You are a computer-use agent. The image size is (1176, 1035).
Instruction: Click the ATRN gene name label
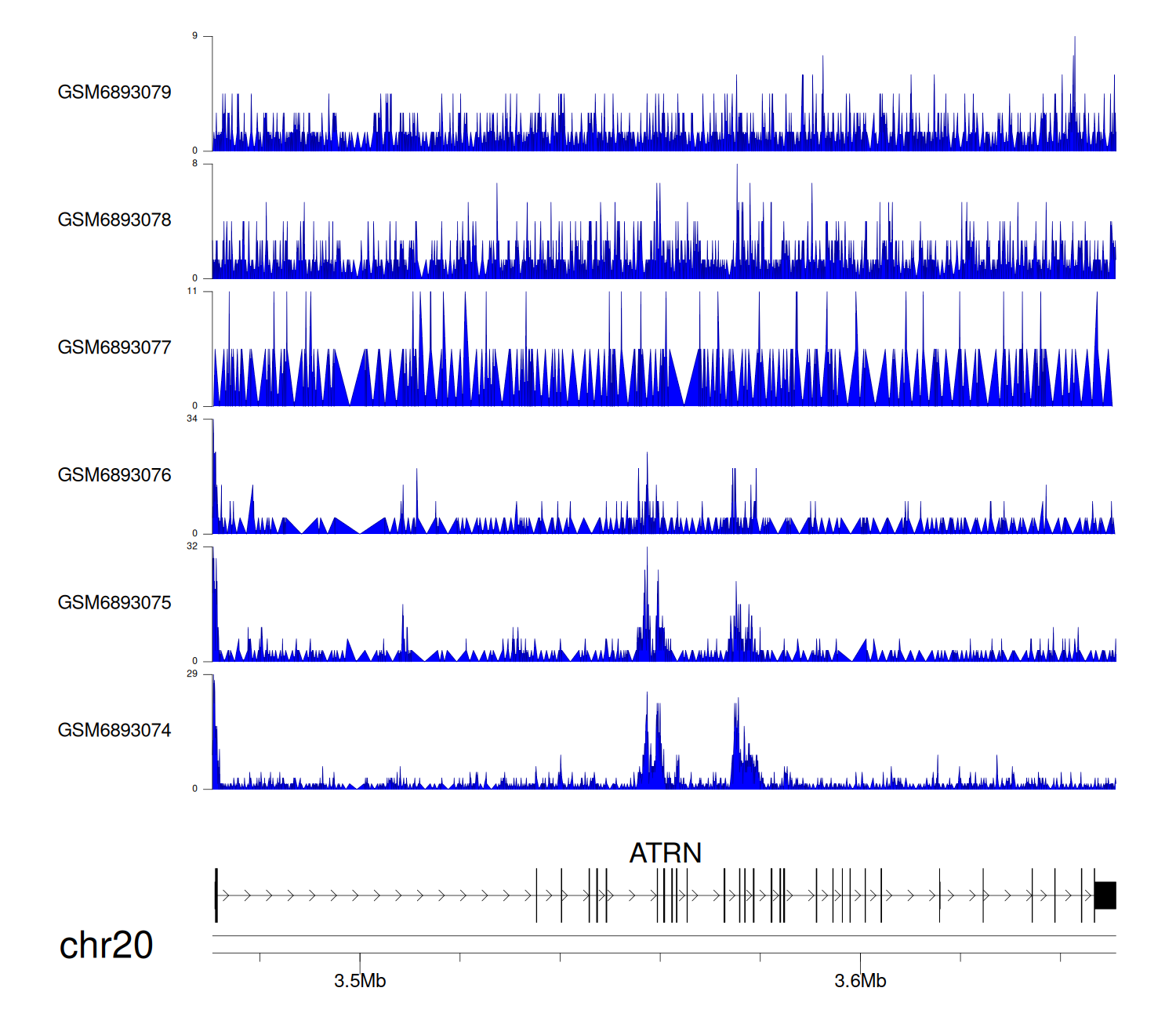[665, 853]
